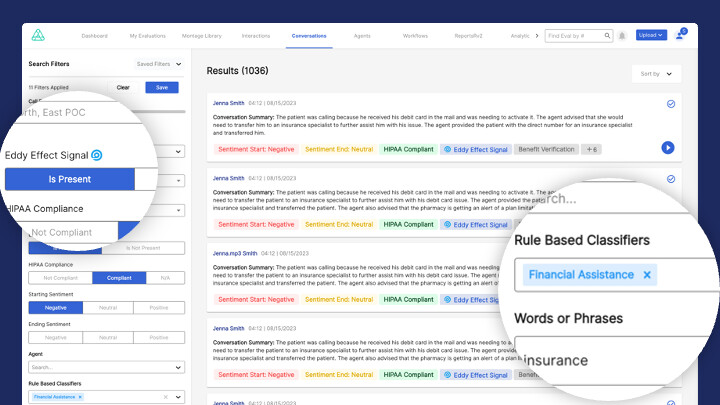Open the Agent search dropdown

click(107, 367)
